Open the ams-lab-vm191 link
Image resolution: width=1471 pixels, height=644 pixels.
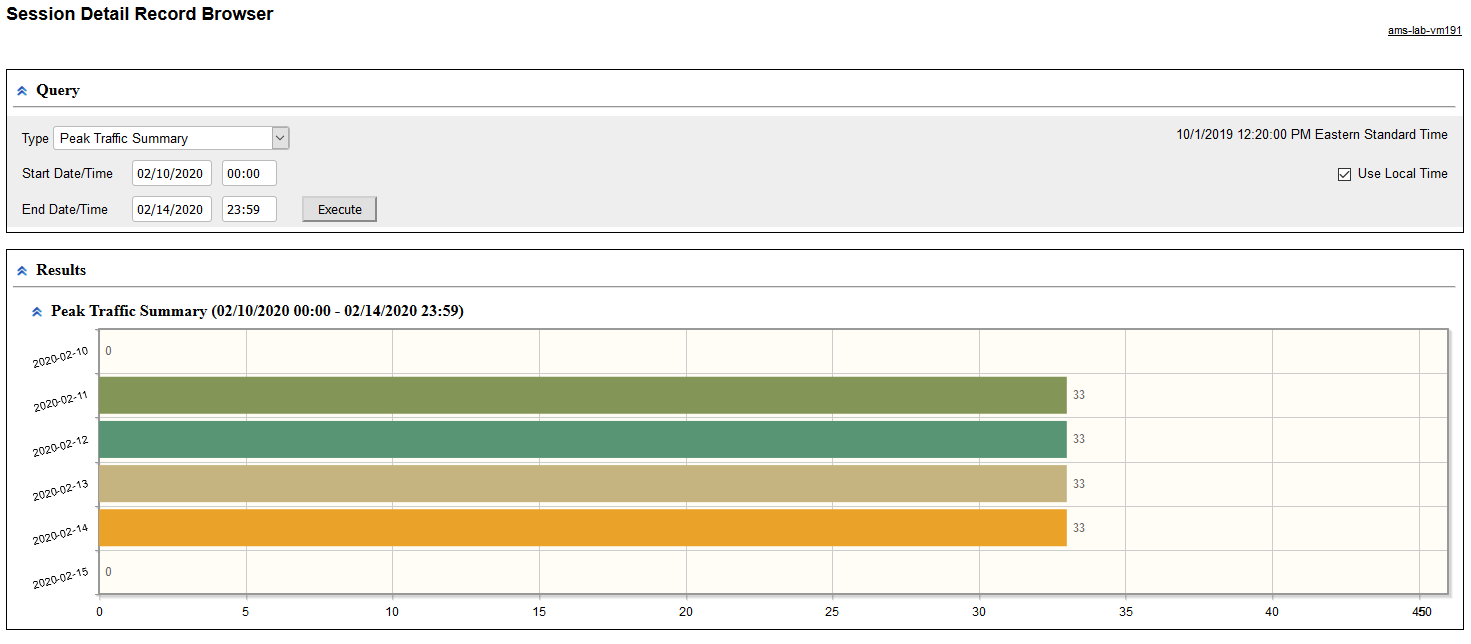pos(1424,31)
